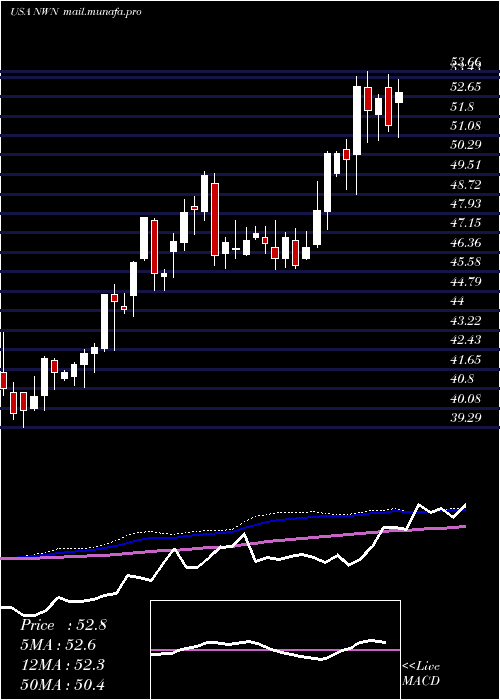
Task: Click the '<<Live MACD' label
Action: click(421, 673)
